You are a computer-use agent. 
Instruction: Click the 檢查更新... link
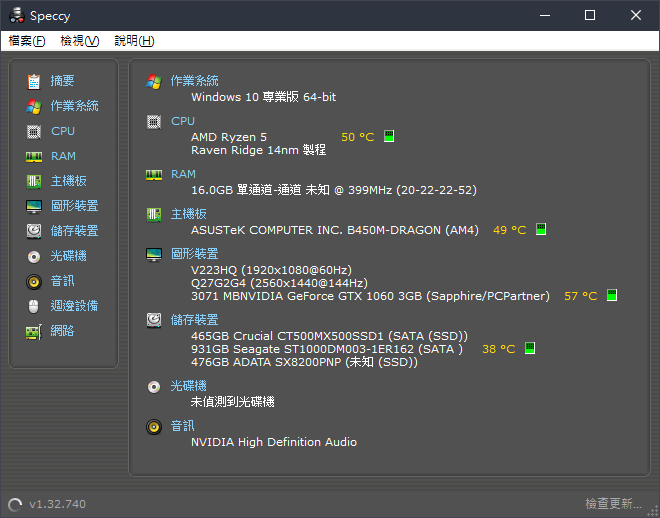(x=613, y=503)
